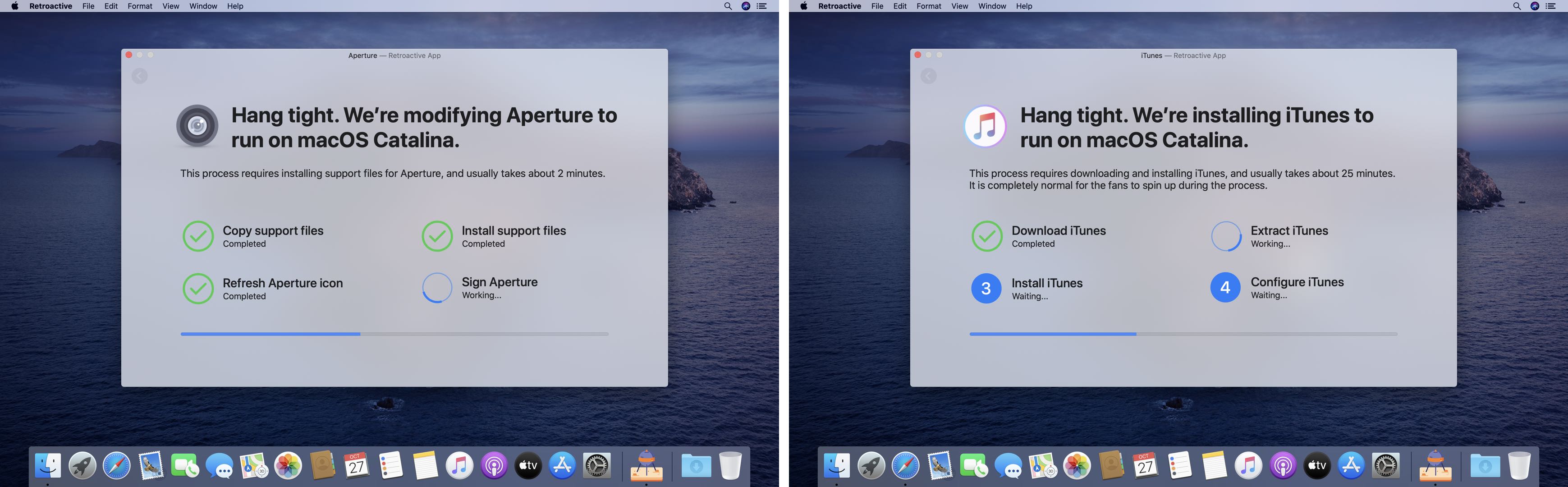Click the blue step 4 circle for Configure iTunes
The image size is (1568, 487).
[1225, 287]
